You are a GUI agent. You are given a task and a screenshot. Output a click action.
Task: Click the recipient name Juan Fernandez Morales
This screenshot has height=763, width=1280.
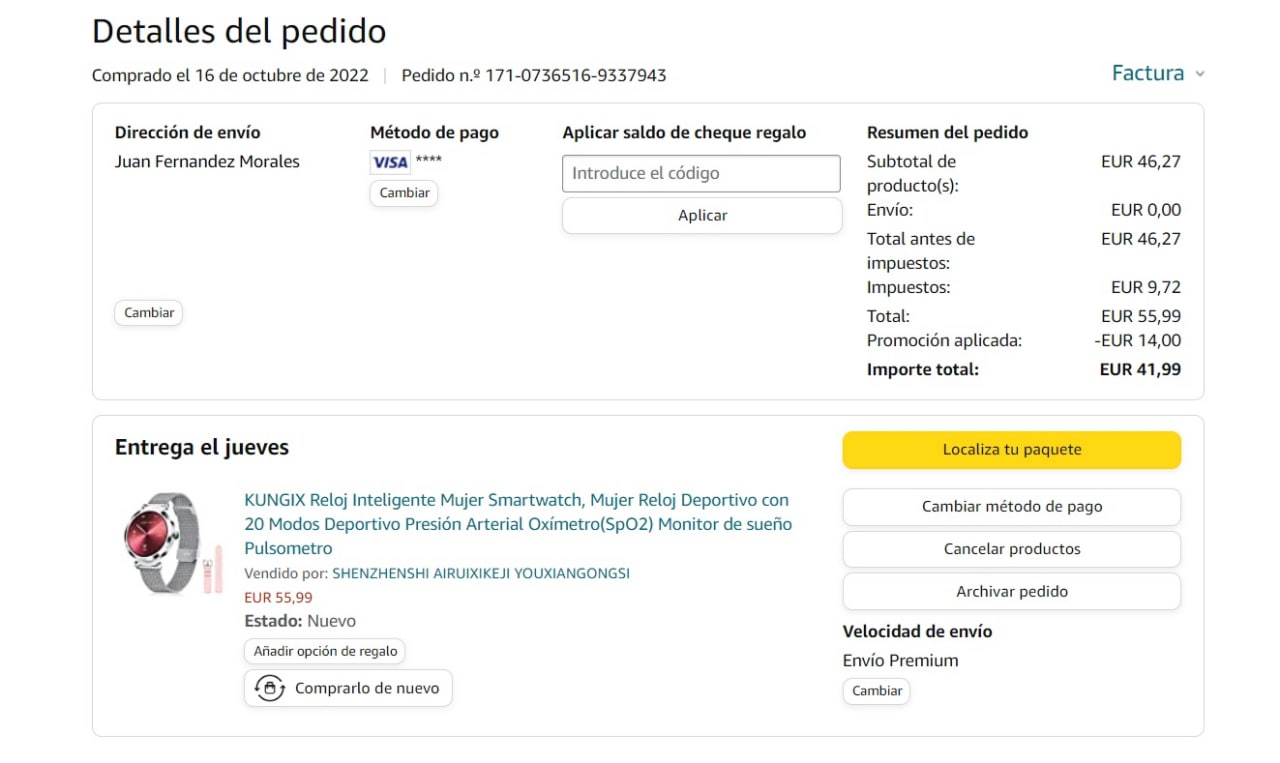[207, 162]
